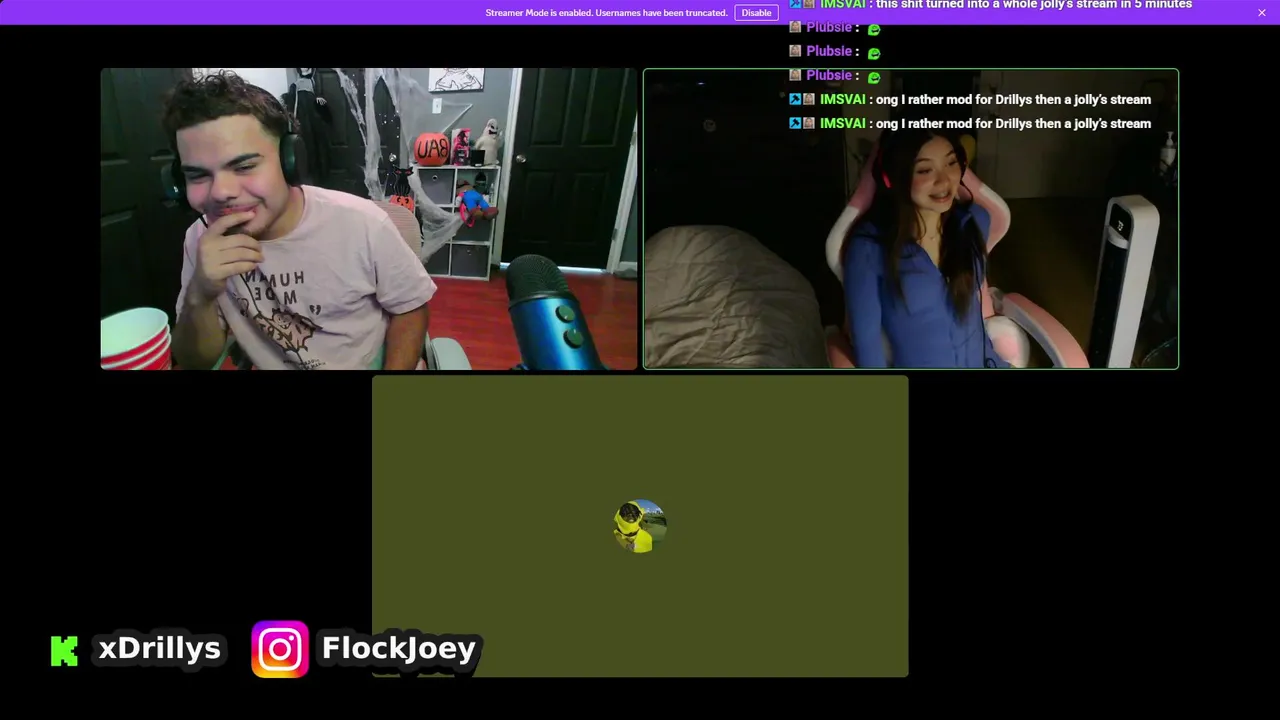The image size is (1280, 720).
Task: Click the FlockJoey Instagram handle
Action: (399, 648)
